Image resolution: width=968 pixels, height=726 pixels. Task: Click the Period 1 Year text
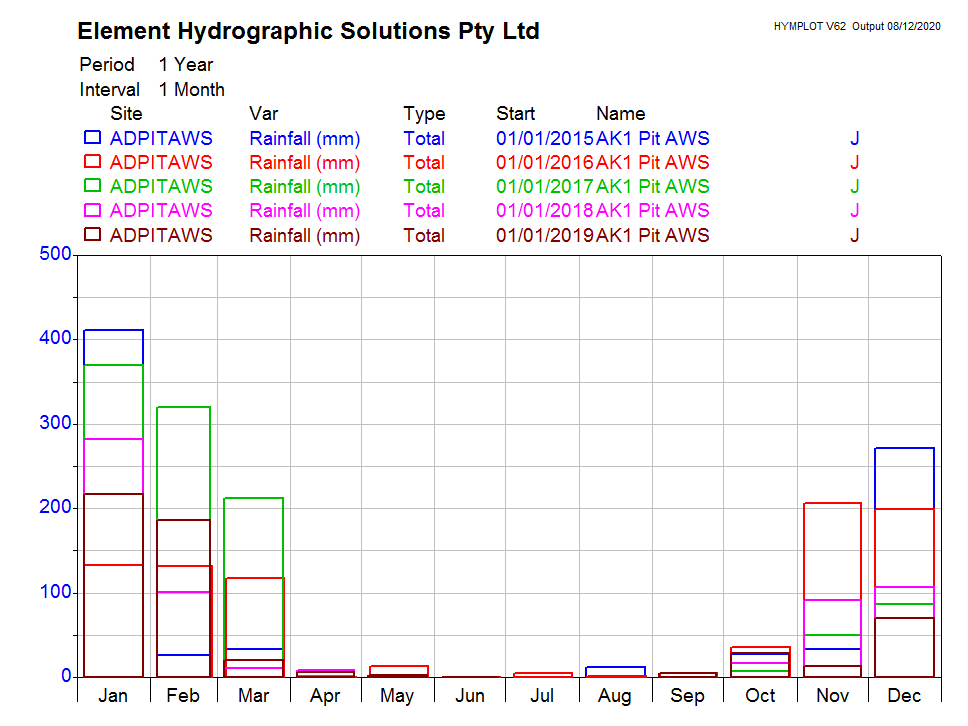click(146, 65)
